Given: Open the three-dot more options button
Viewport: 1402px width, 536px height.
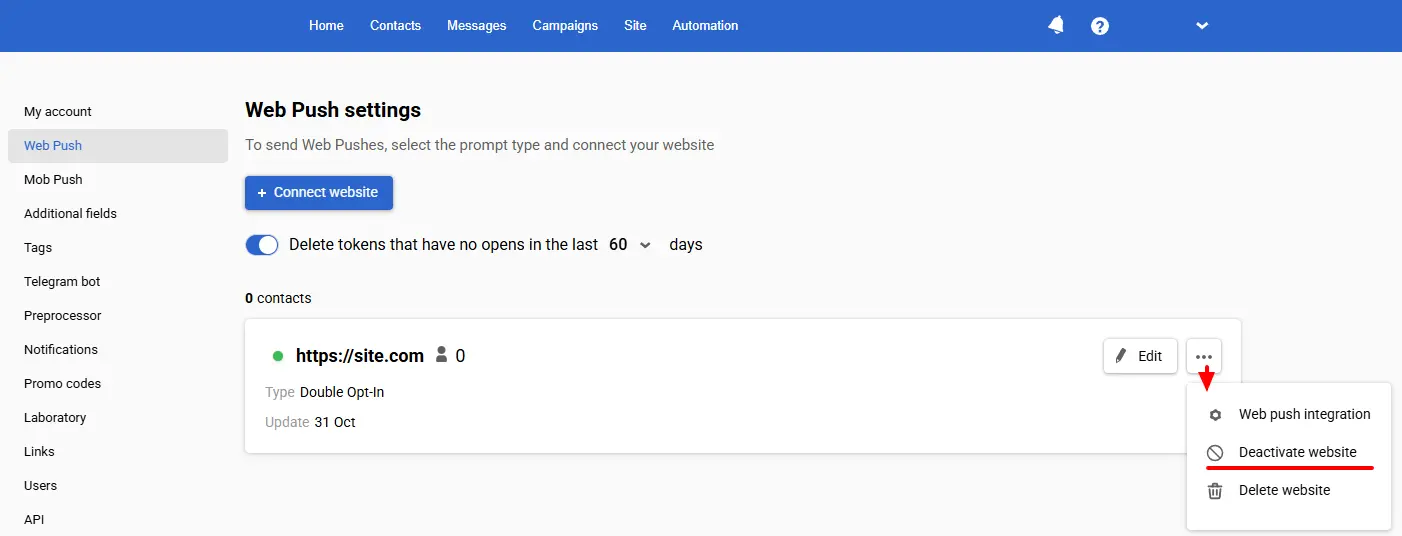Looking at the screenshot, I should click(1204, 356).
